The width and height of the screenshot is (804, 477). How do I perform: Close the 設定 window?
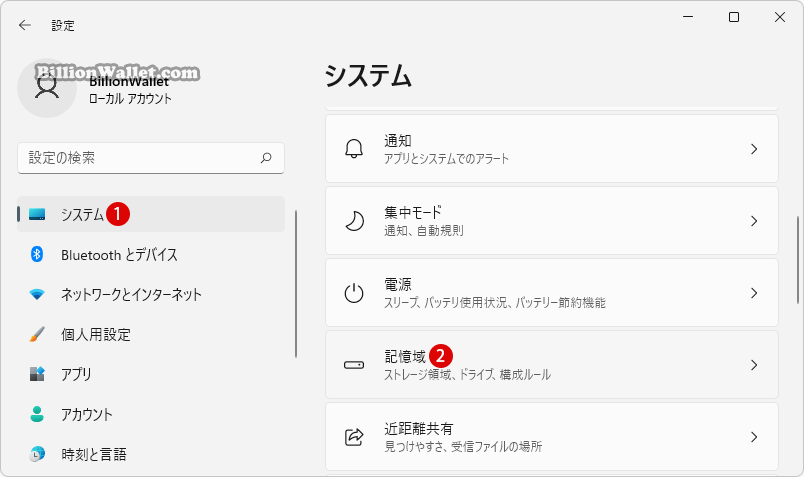[780, 17]
